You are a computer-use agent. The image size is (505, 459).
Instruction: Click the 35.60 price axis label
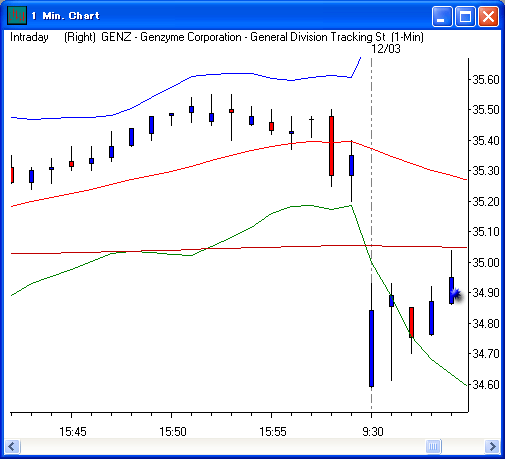click(x=486, y=80)
